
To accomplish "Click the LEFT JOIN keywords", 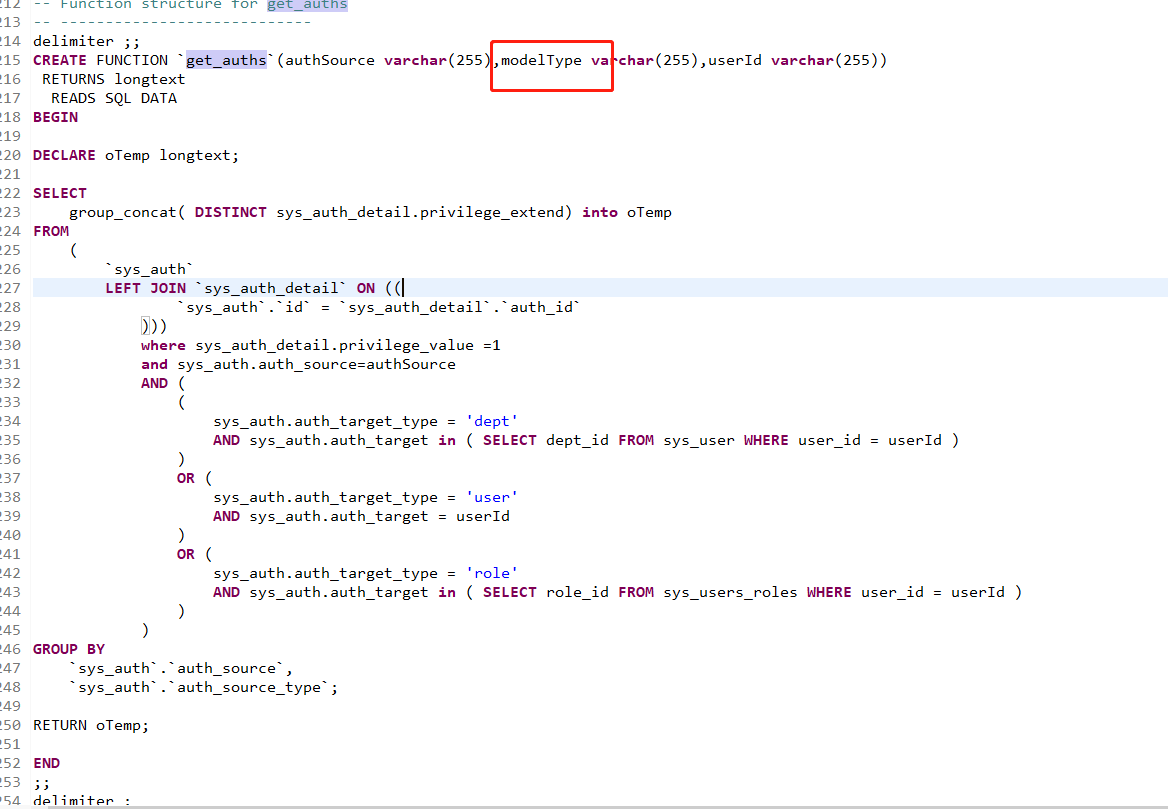I will click(145, 288).
